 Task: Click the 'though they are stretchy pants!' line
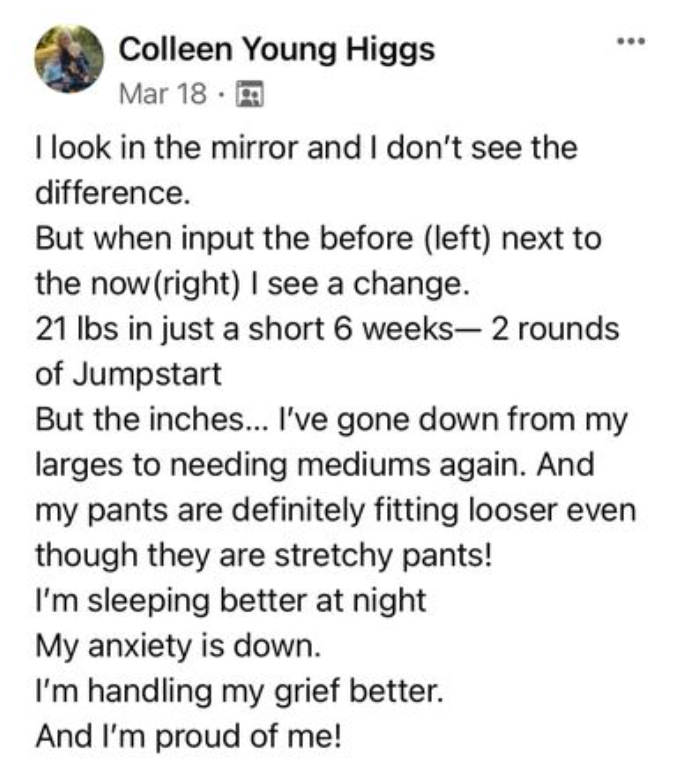pyautogui.click(x=263, y=556)
